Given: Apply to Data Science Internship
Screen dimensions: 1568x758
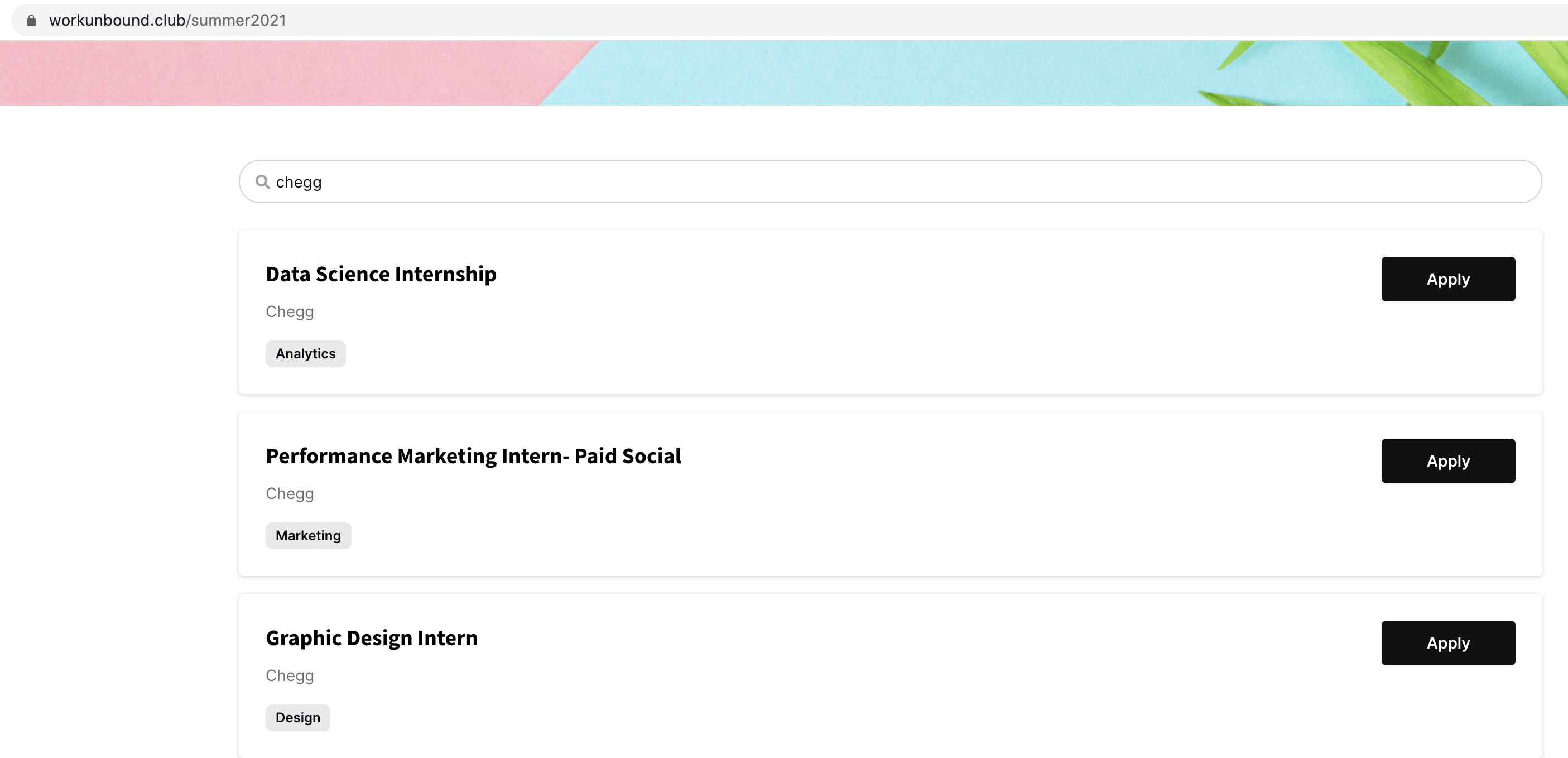Looking at the screenshot, I should click(x=1448, y=279).
